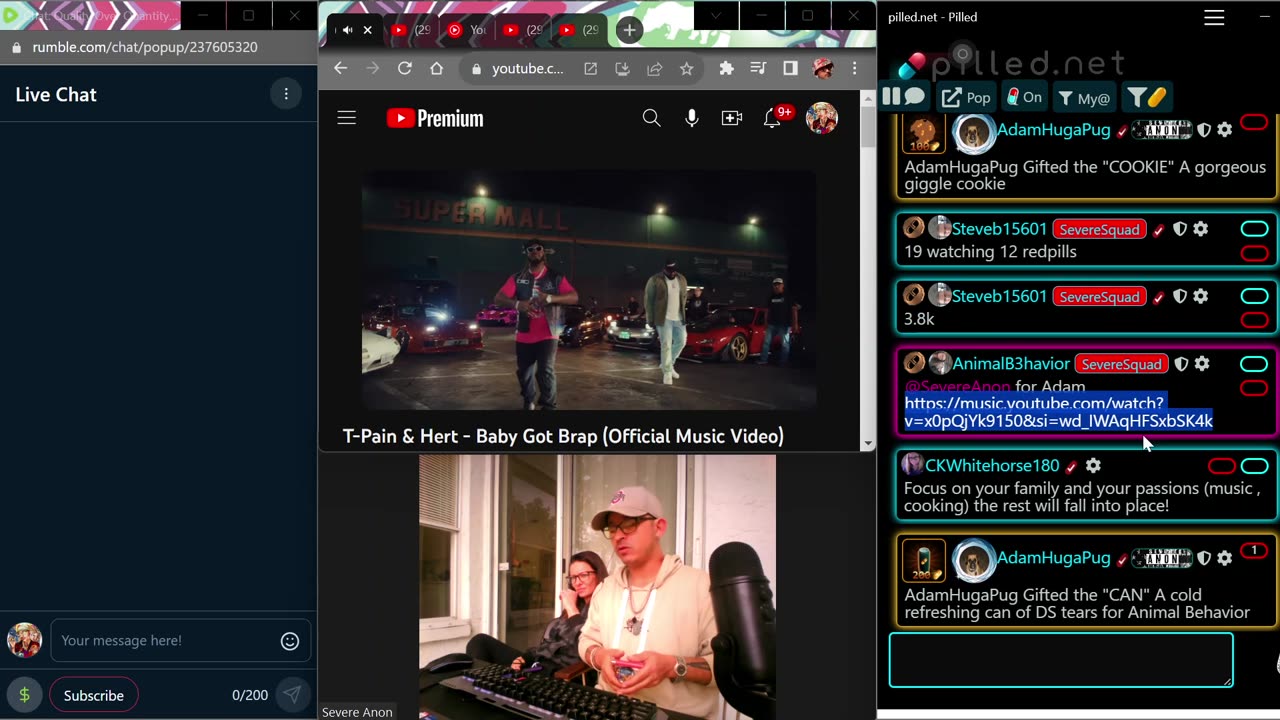
Task: Click CKWhitehorse180 username
Action: pyautogui.click(x=992, y=465)
